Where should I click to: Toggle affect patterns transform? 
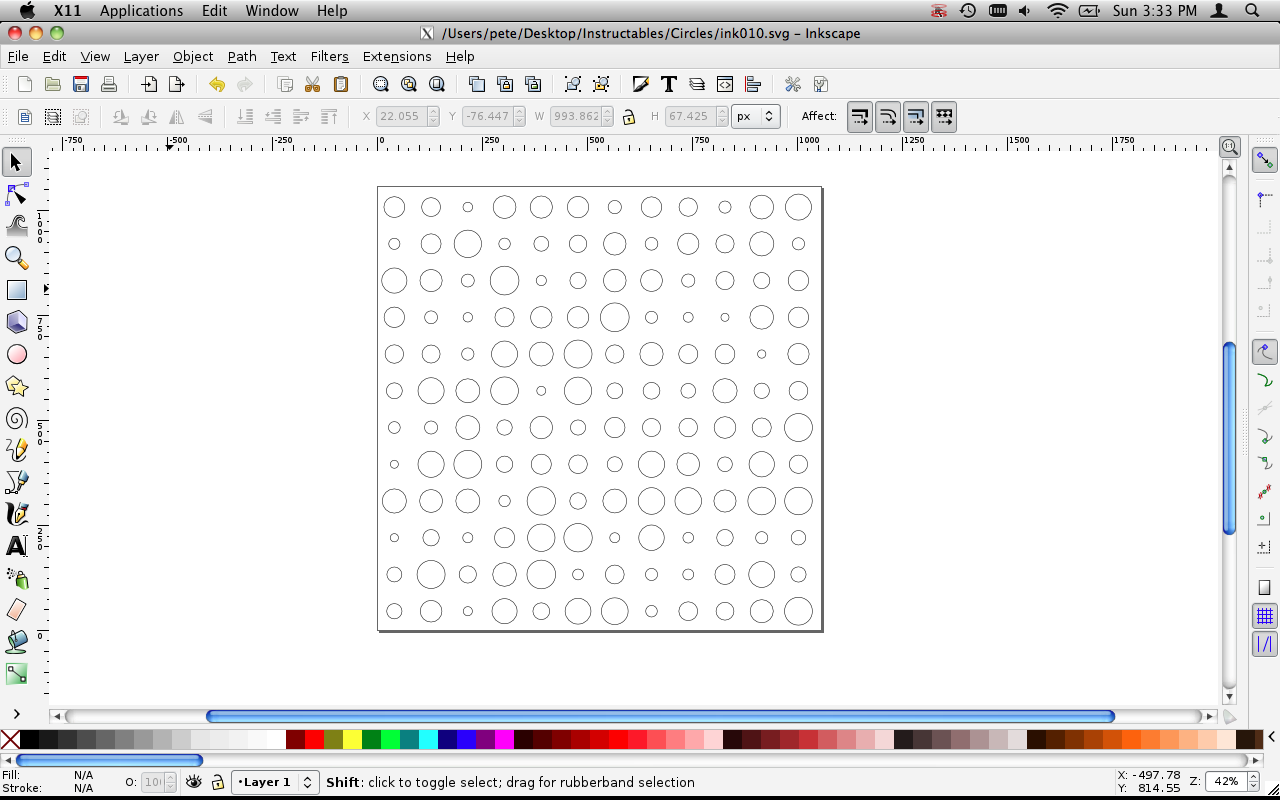click(x=944, y=117)
